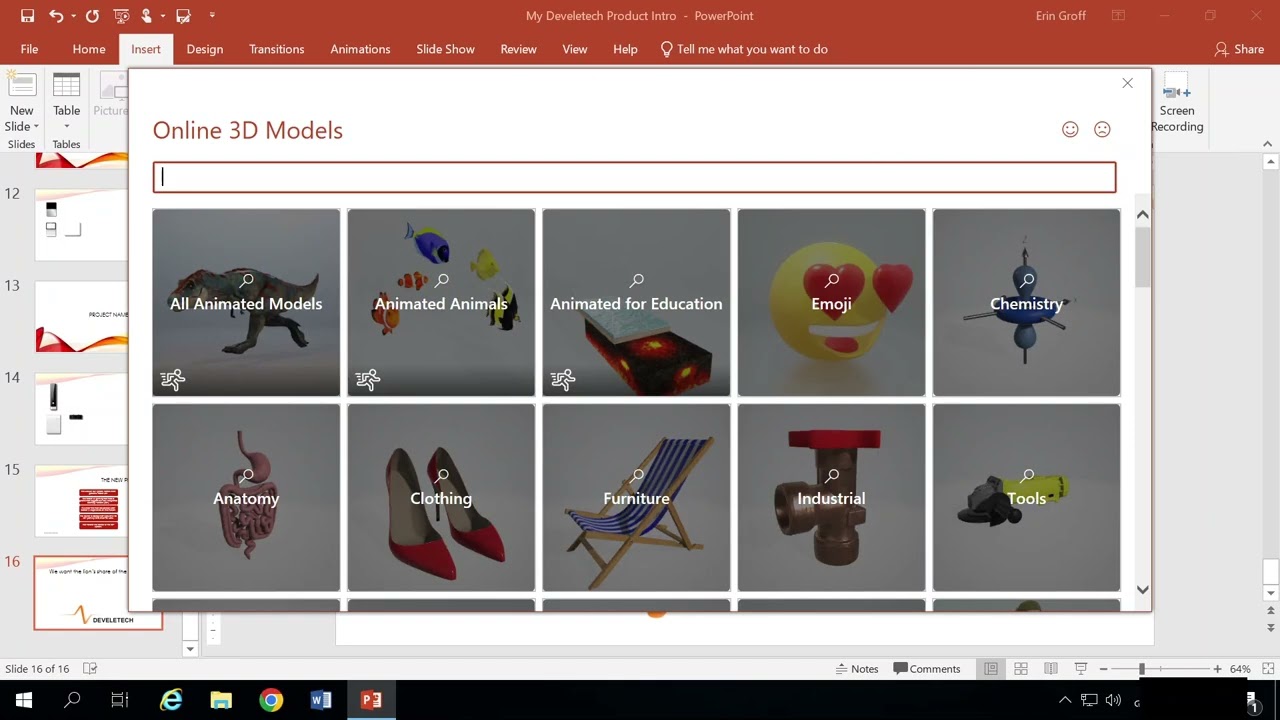Choose the Animated for Education category
Image resolution: width=1280 pixels, height=720 pixels.
point(636,302)
